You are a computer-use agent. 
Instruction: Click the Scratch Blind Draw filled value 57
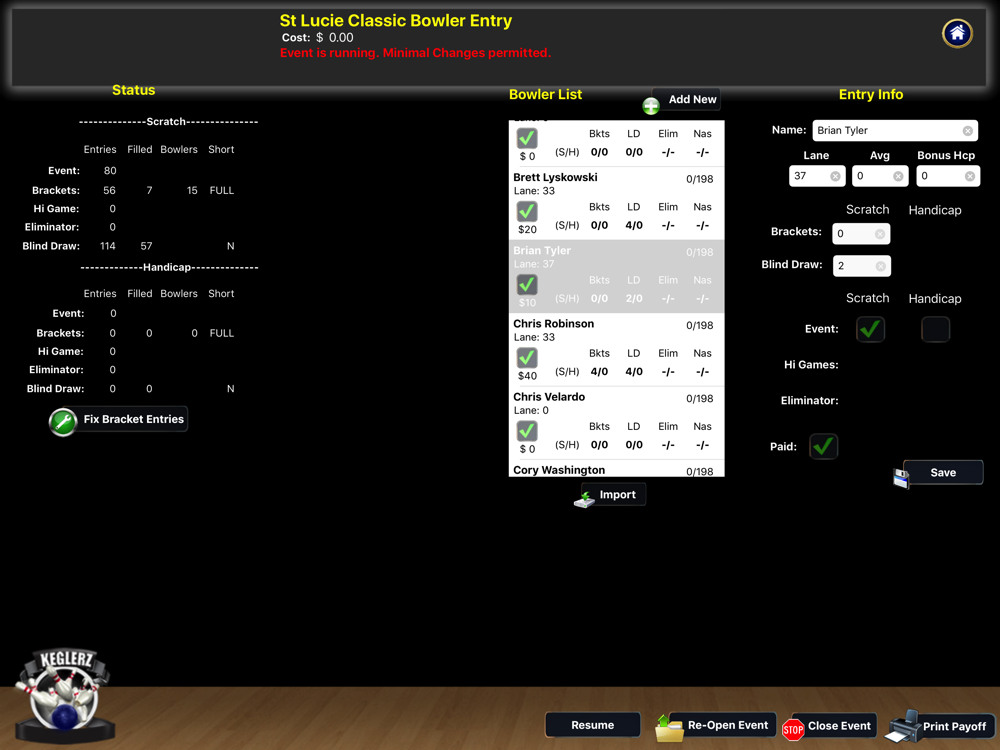tap(146, 246)
